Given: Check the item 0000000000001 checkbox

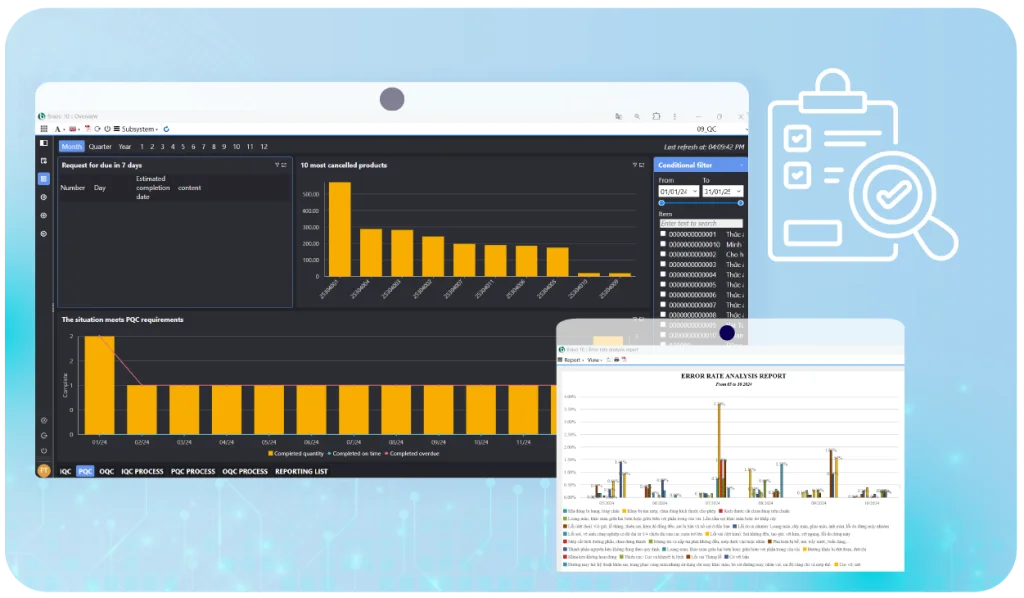Looking at the screenshot, I should click(x=663, y=234).
